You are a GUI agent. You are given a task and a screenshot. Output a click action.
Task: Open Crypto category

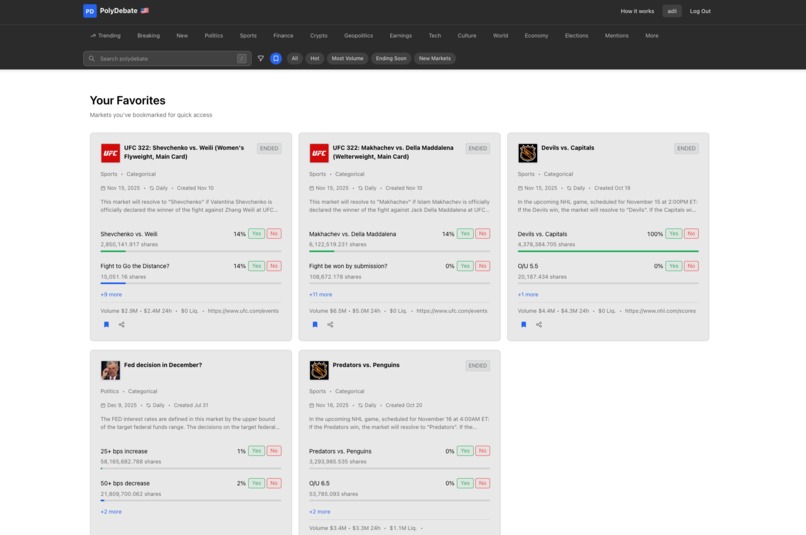(x=319, y=35)
